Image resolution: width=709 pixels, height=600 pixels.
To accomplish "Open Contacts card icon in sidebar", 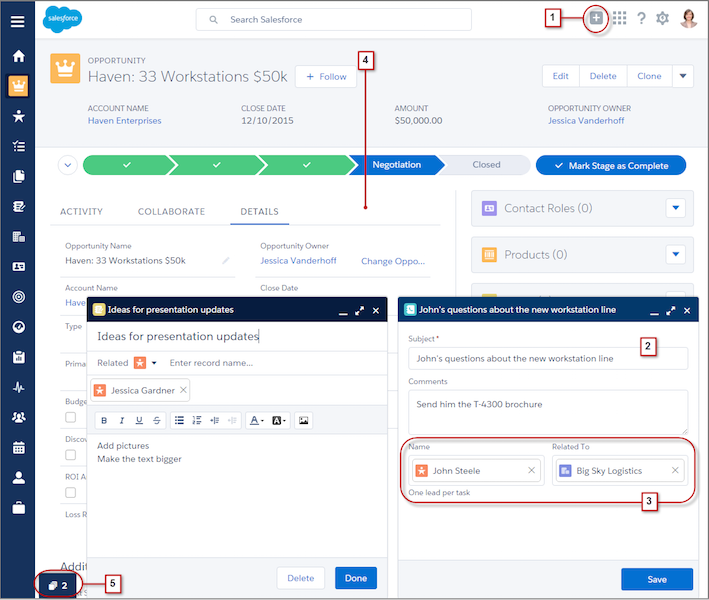I will pos(19,267).
